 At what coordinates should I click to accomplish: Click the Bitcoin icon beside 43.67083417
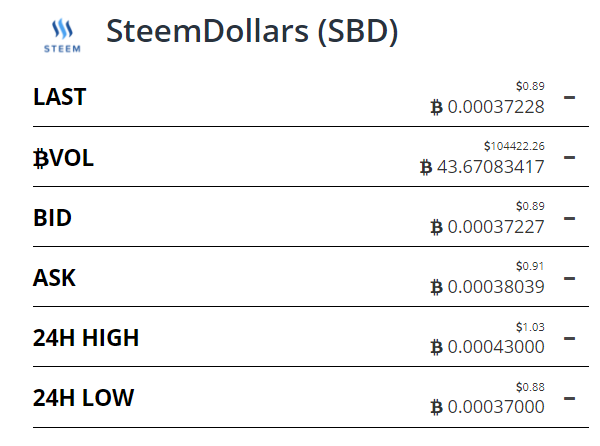pos(426,167)
